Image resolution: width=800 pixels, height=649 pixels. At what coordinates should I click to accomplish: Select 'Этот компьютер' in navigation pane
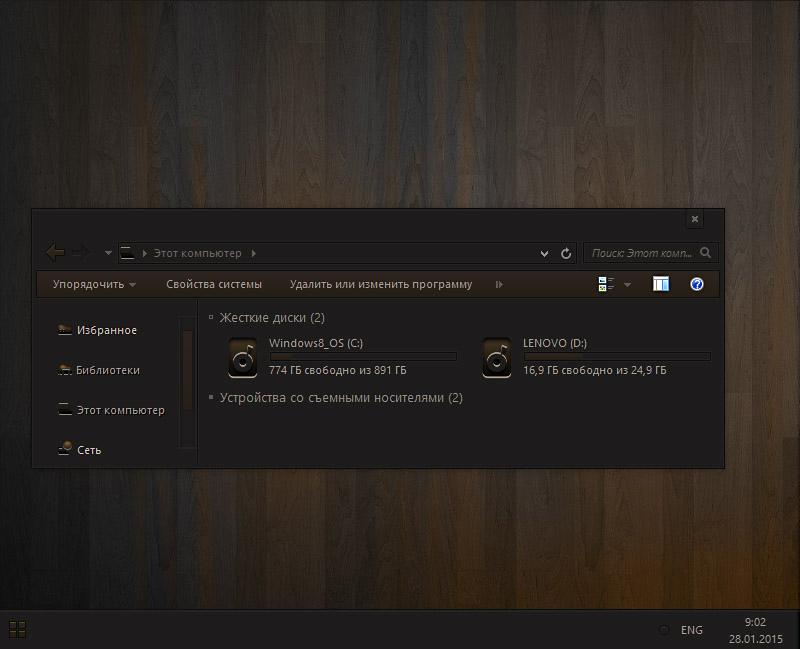(120, 410)
